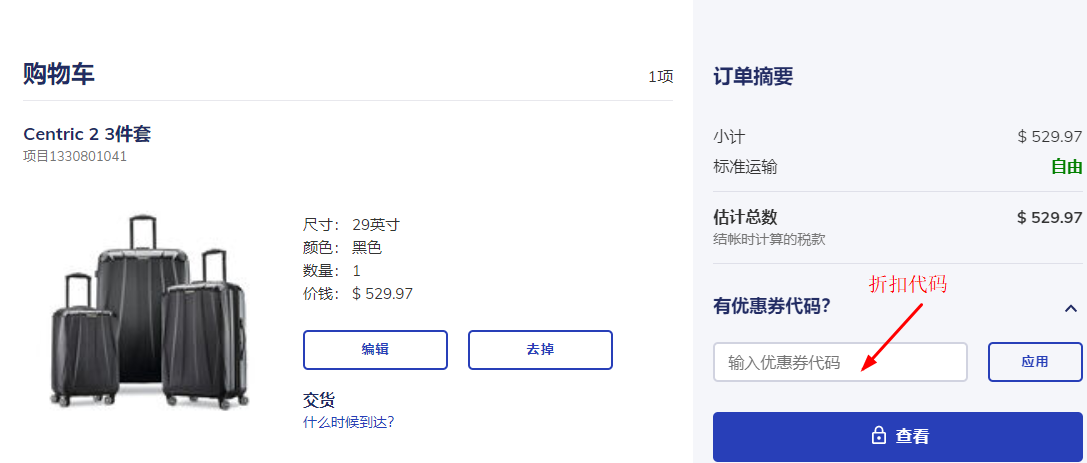Viewport: 1087px width, 463px height.
Task: Select the 颜色: 黑色 product attribute
Action: point(342,247)
